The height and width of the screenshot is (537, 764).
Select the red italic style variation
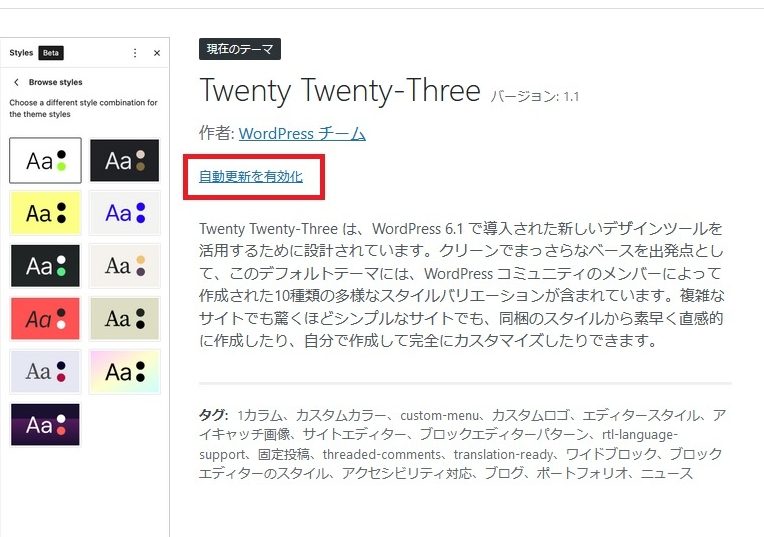(45, 319)
